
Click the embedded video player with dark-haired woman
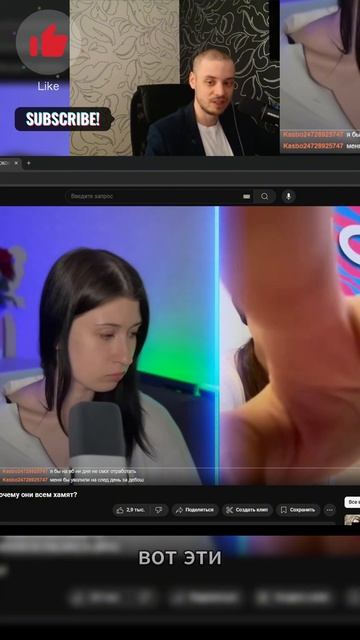click(x=180, y=345)
